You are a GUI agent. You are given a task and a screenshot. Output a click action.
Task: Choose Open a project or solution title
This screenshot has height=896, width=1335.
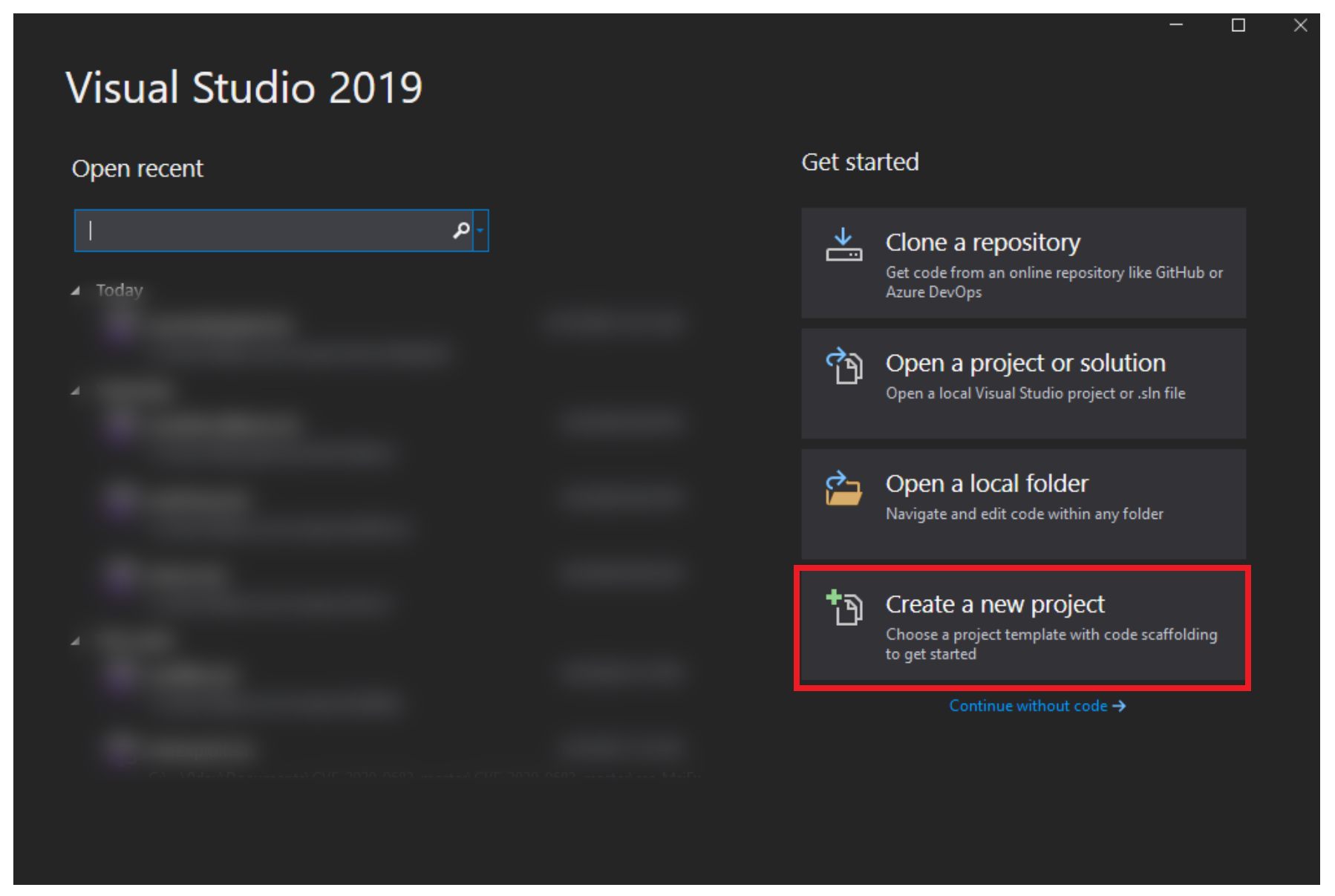click(1025, 363)
